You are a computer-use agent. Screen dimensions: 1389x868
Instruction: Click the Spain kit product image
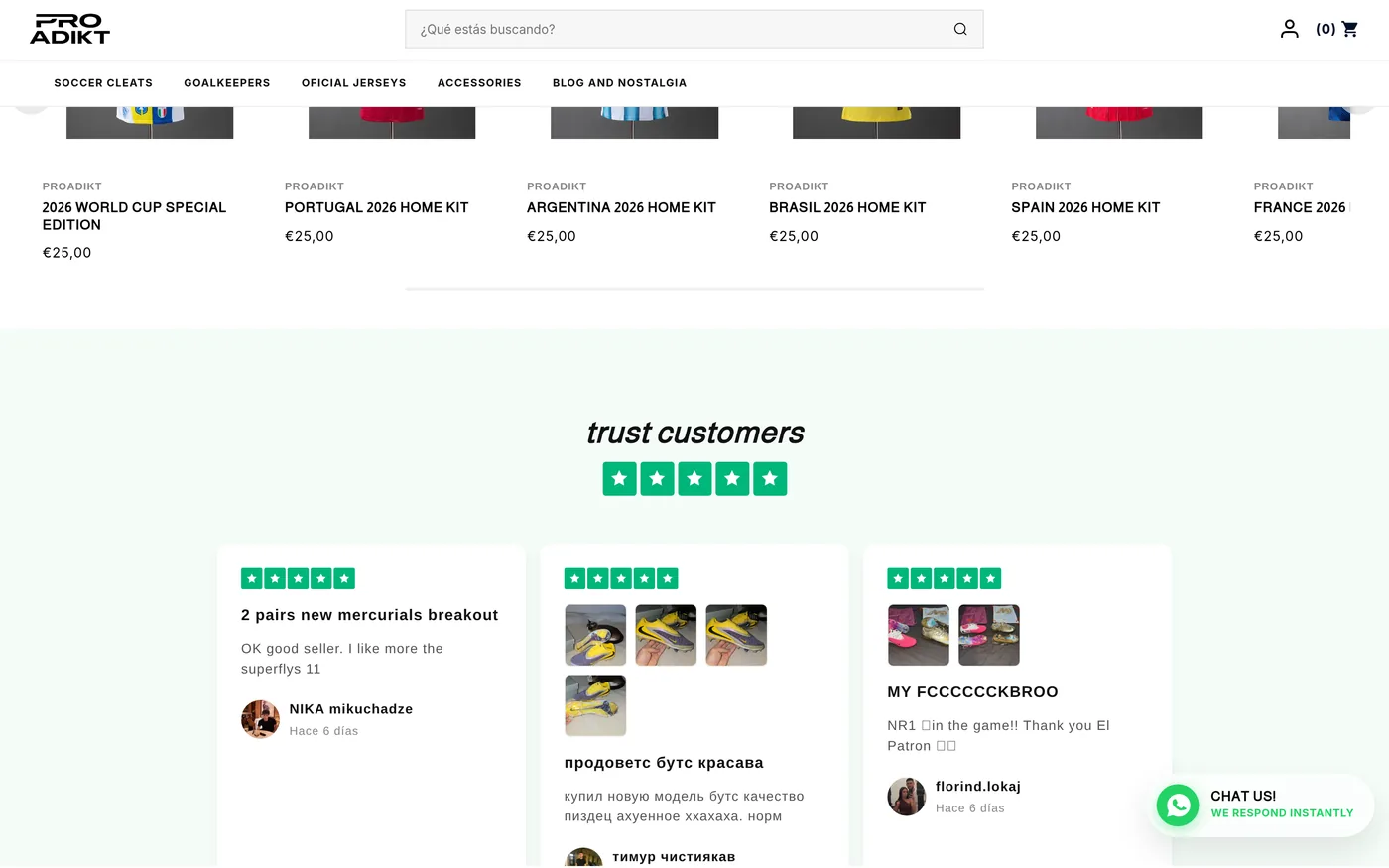(x=1119, y=123)
